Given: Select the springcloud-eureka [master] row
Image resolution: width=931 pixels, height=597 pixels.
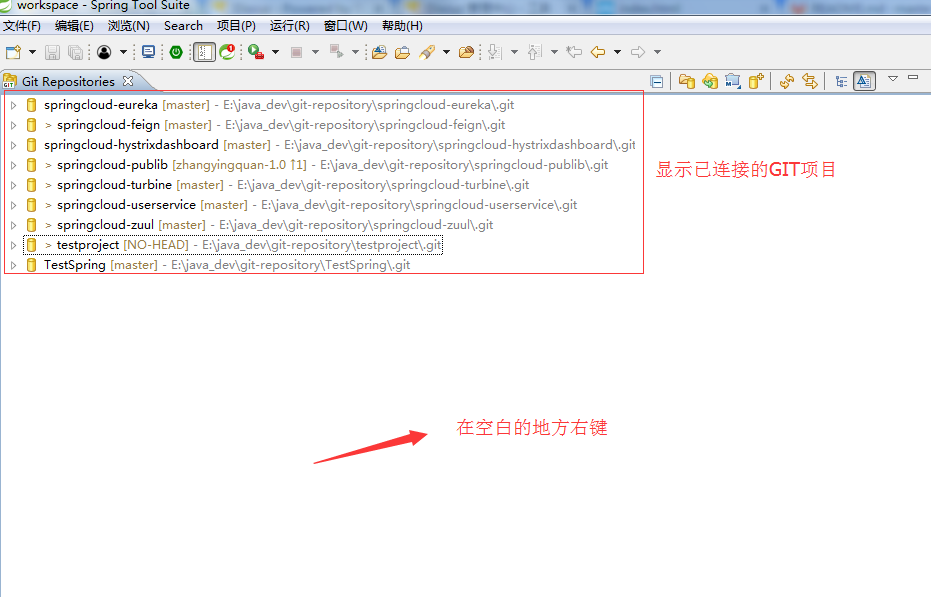Looking at the screenshot, I should [270, 105].
